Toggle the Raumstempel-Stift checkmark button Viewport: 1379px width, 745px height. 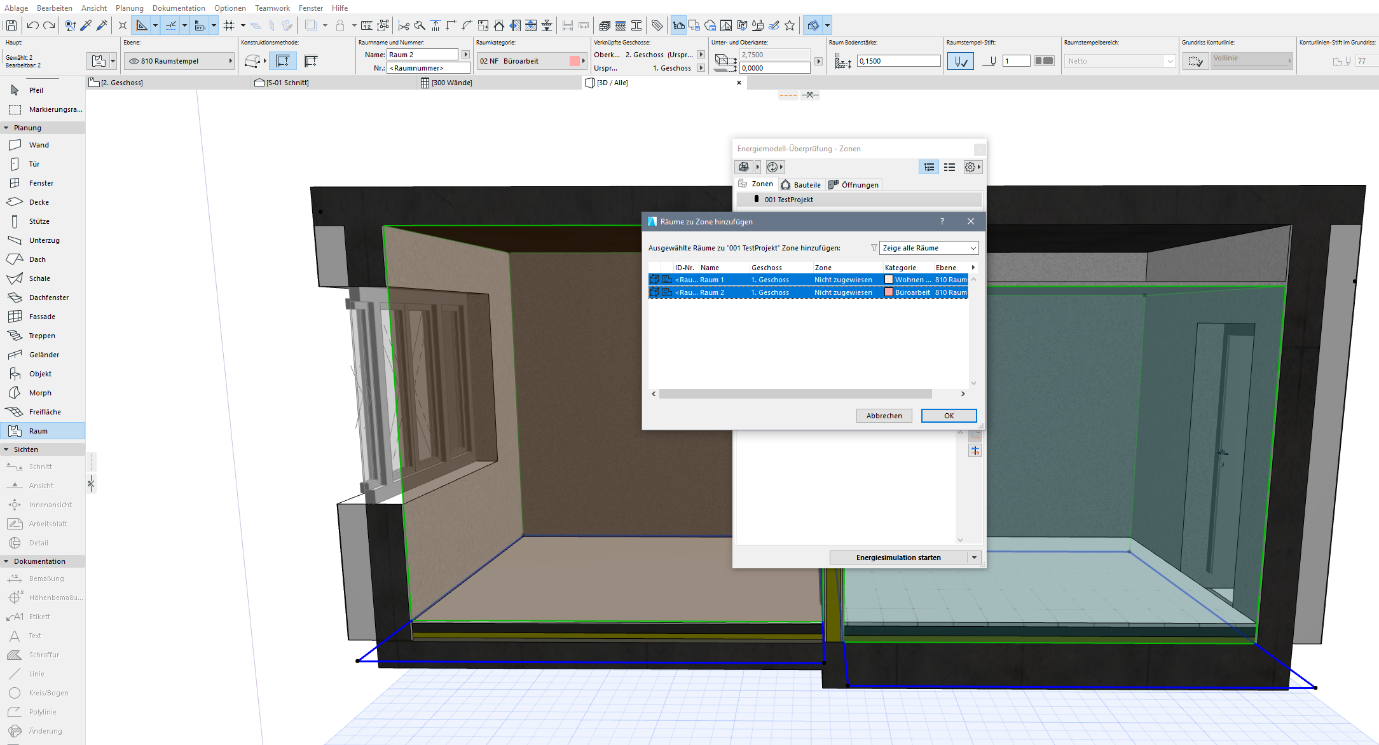point(959,61)
